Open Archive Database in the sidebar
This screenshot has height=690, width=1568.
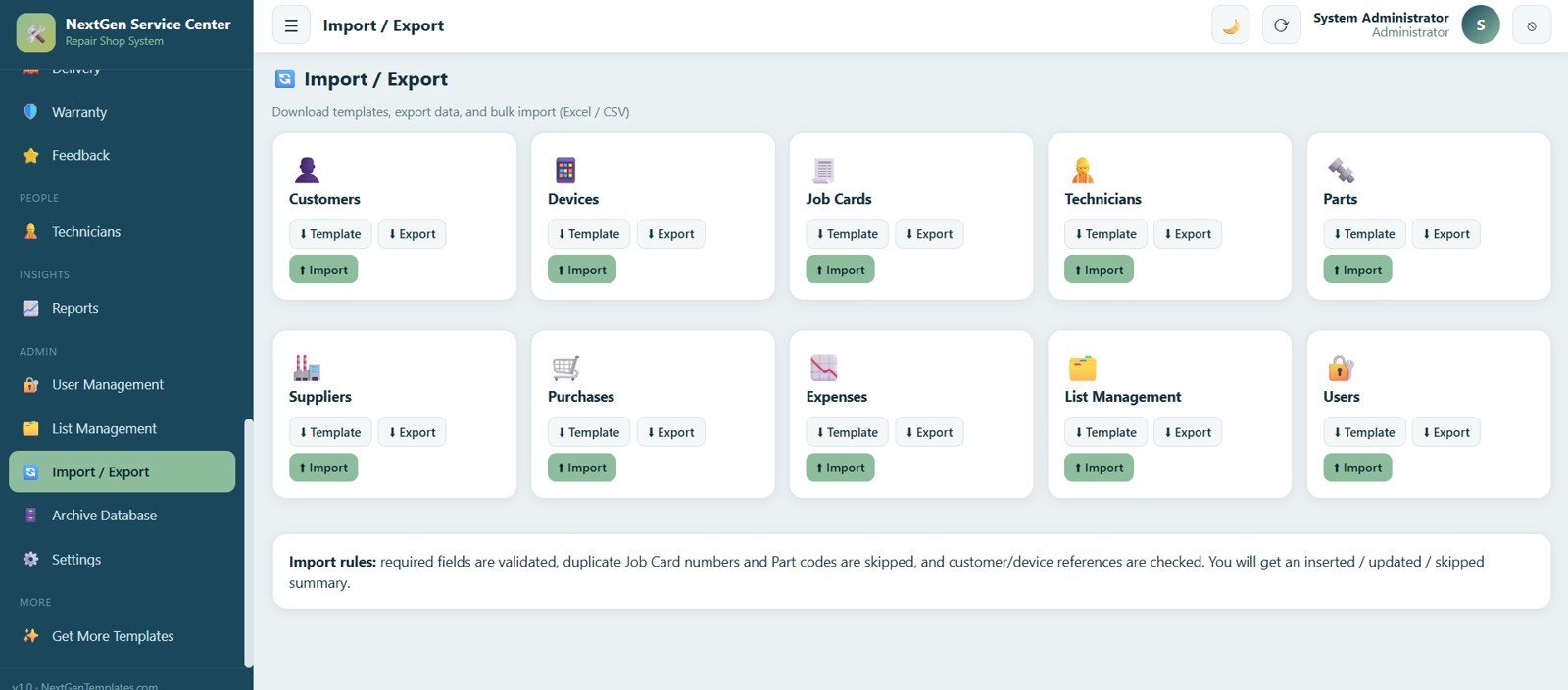pyautogui.click(x=122, y=516)
